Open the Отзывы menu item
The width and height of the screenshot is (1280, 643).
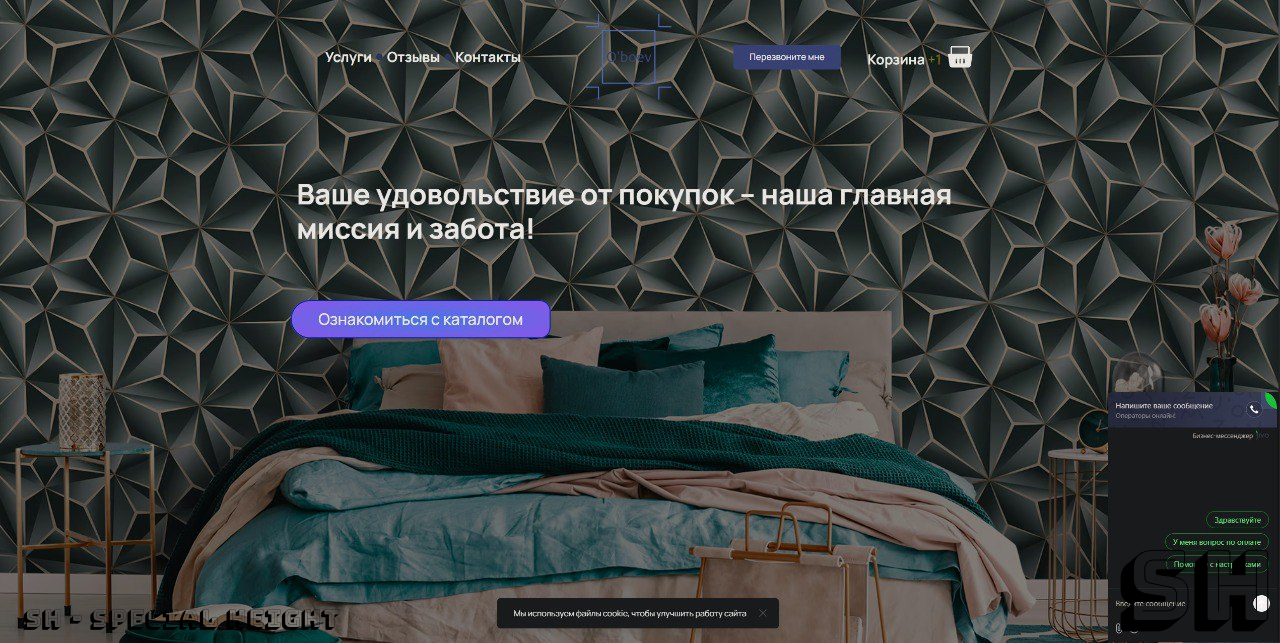tap(413, 57)
